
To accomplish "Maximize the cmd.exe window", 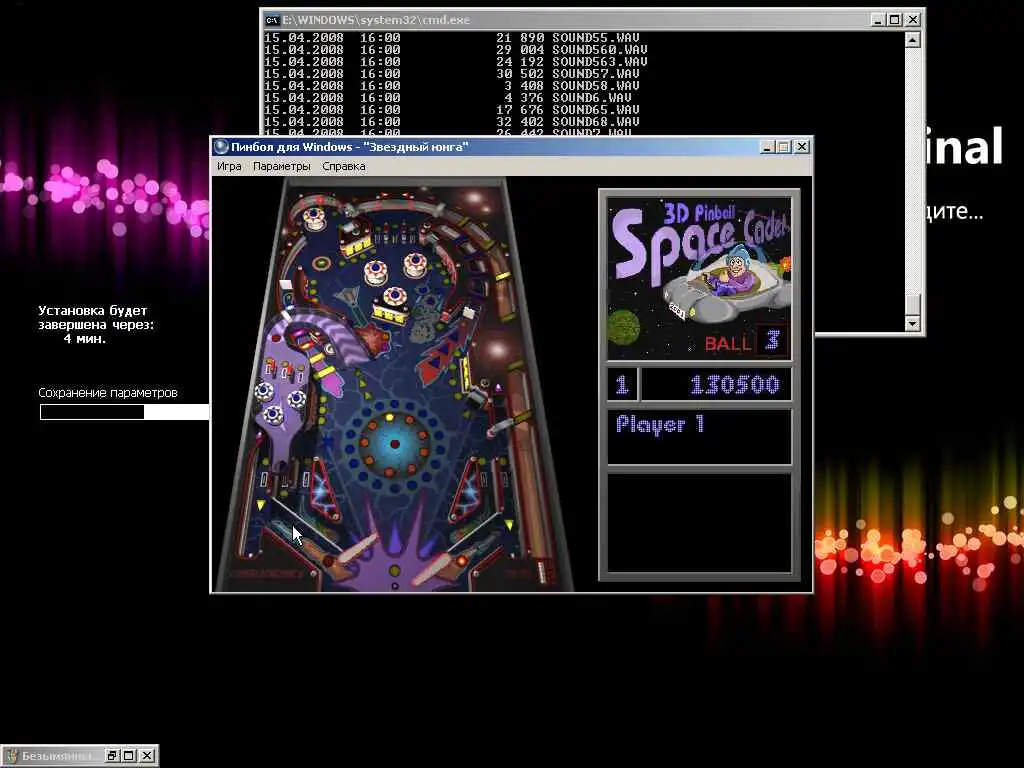I will pos(895,20).
